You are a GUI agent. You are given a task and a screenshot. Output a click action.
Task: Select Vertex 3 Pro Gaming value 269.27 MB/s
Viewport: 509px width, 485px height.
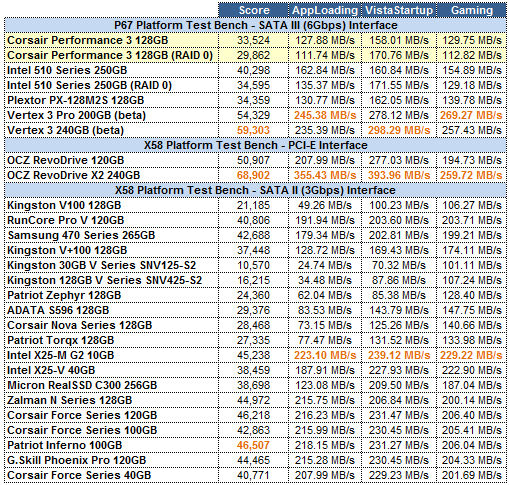tap(471, 115)
